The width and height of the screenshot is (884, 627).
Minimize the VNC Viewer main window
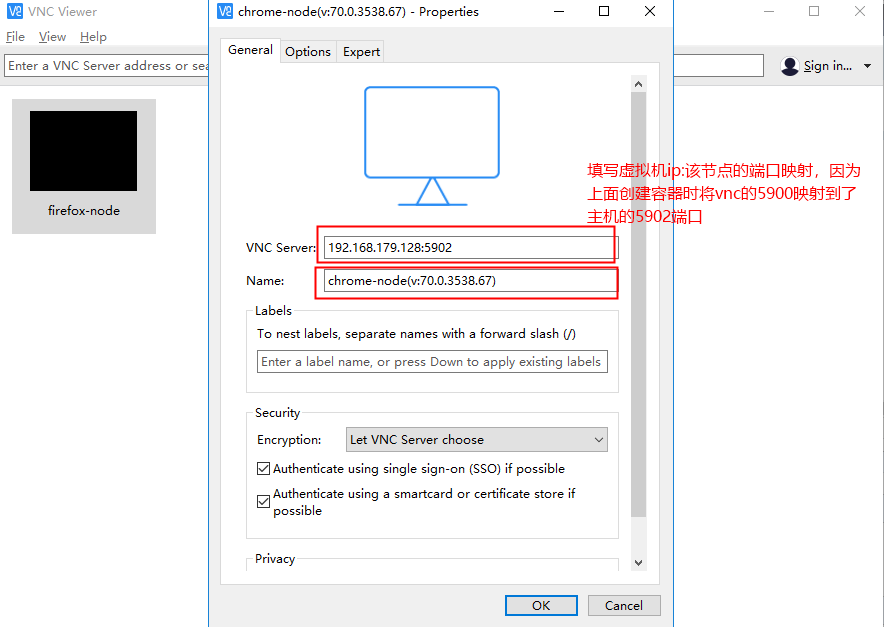pyautogui.click(x=768, y=11)
